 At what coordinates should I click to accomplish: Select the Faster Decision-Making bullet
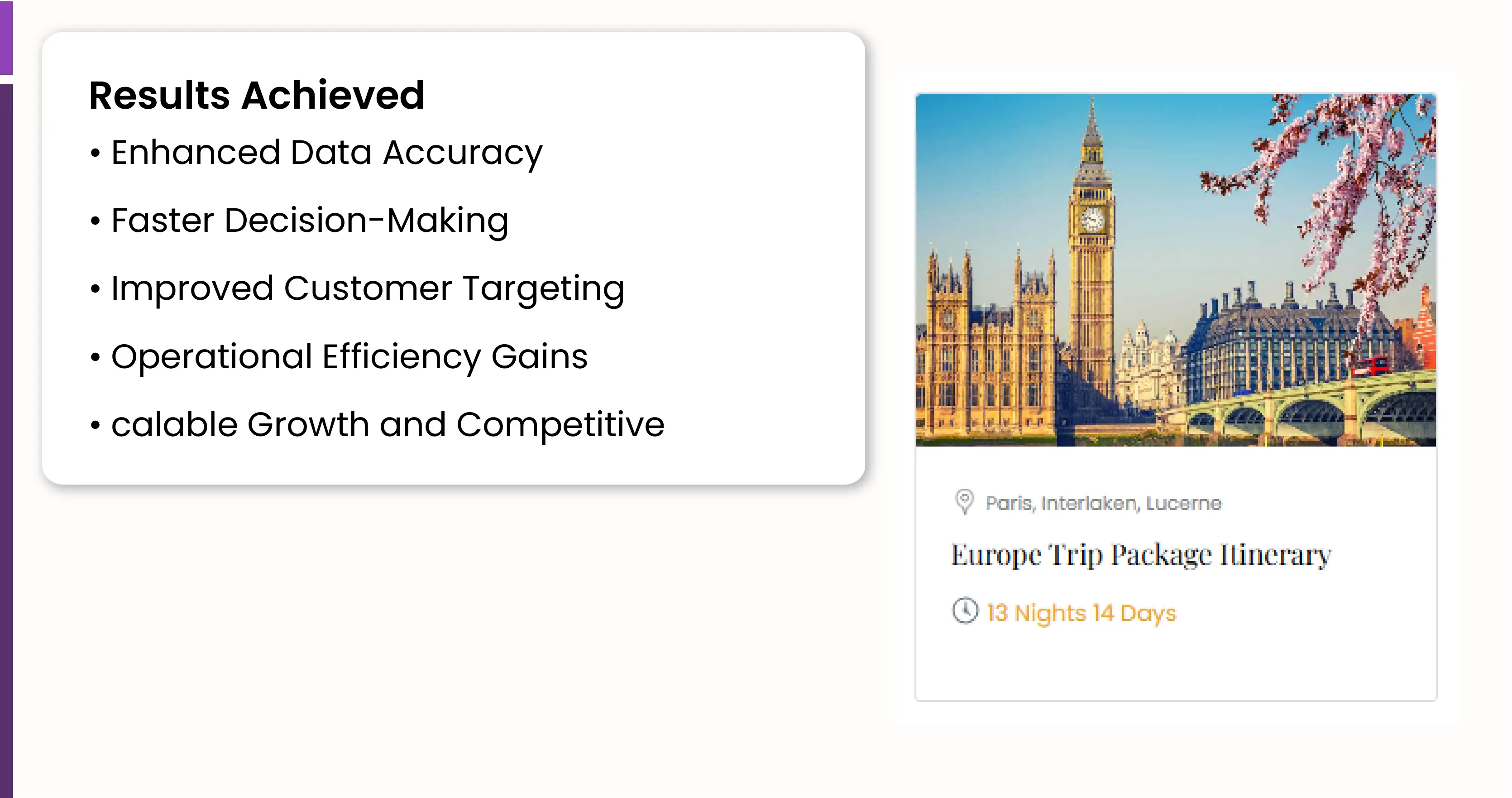[x=309, y=221]
